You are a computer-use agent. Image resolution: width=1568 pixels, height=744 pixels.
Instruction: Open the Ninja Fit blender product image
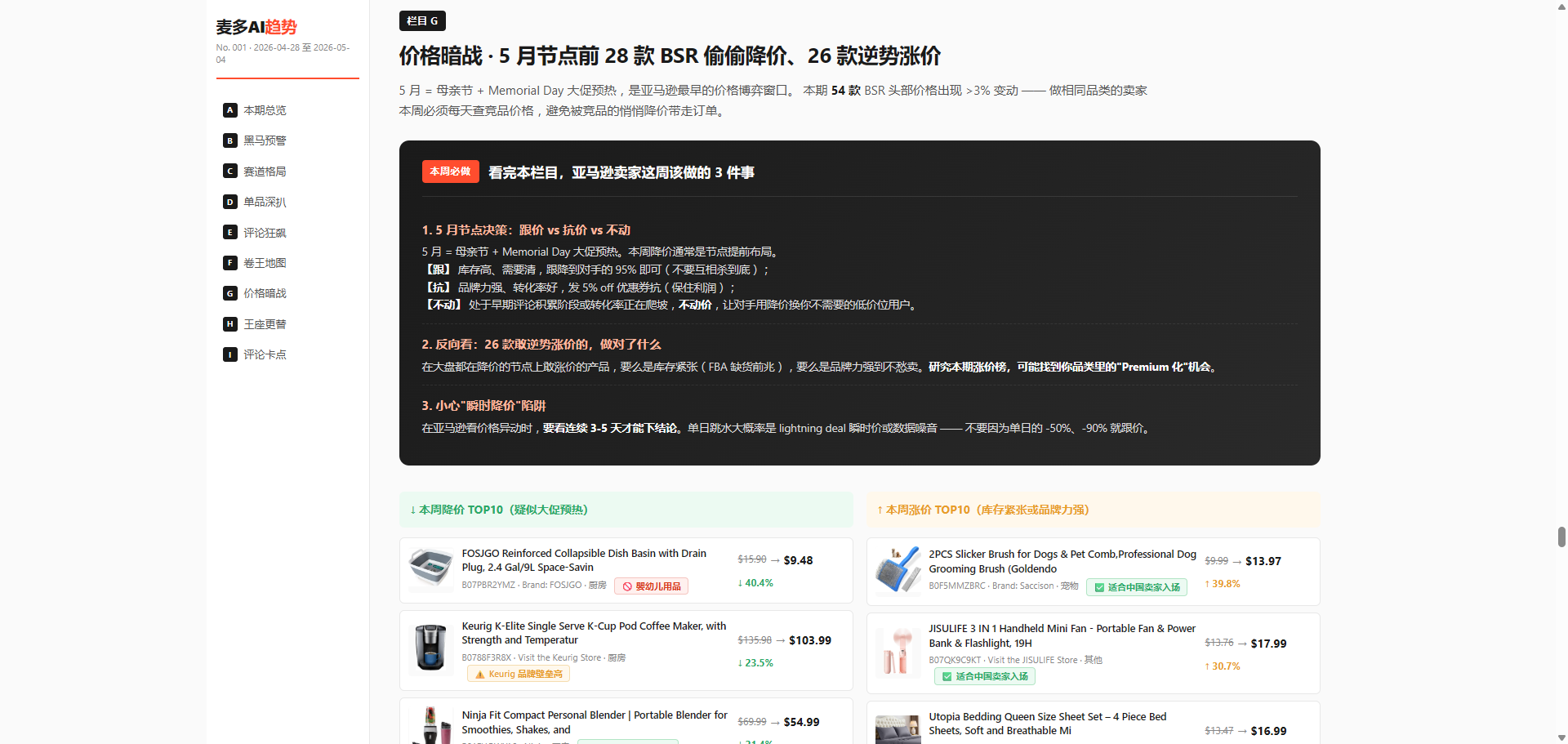[x=431, y=725]
